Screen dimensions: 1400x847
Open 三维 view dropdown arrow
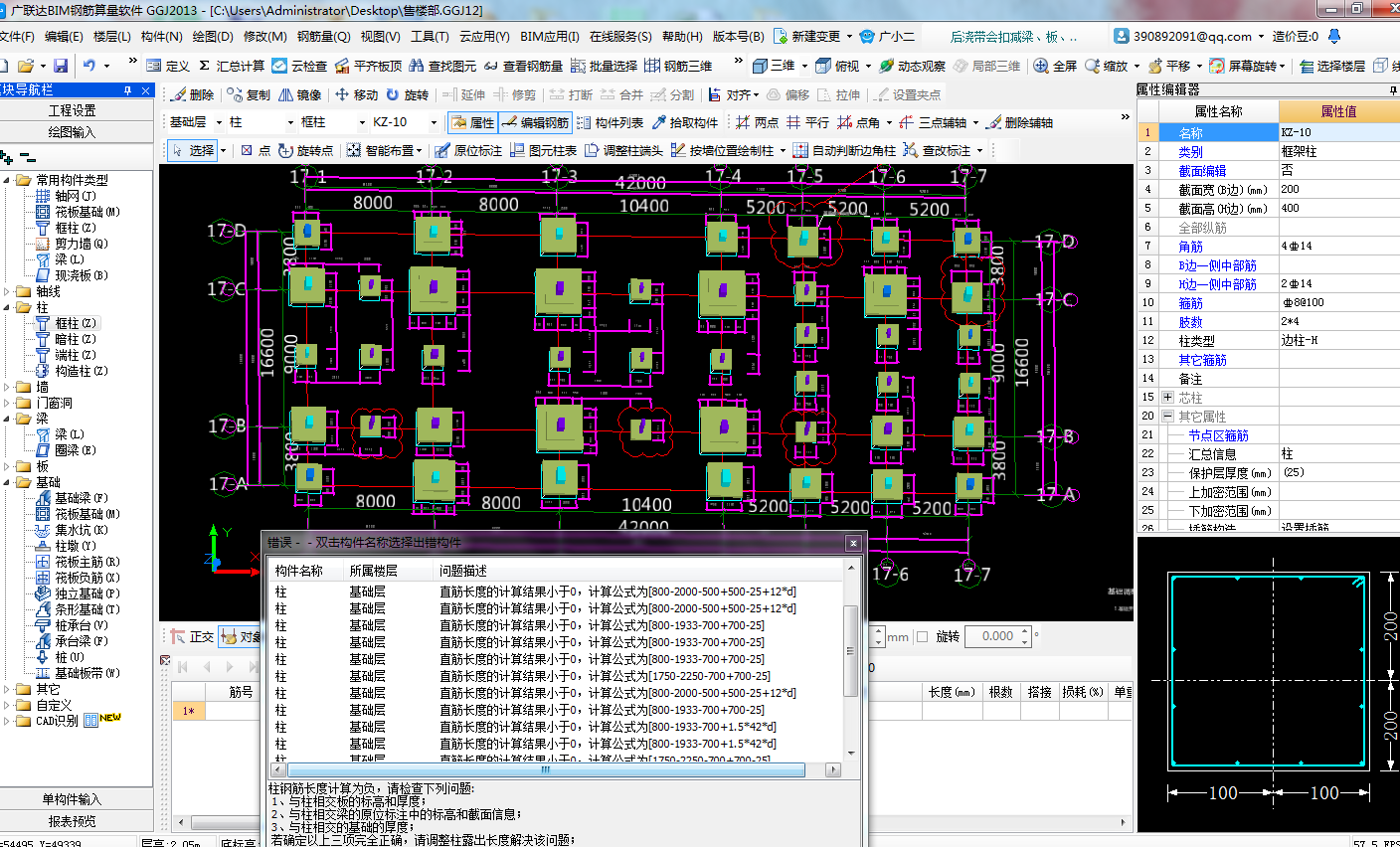point(804,66)
